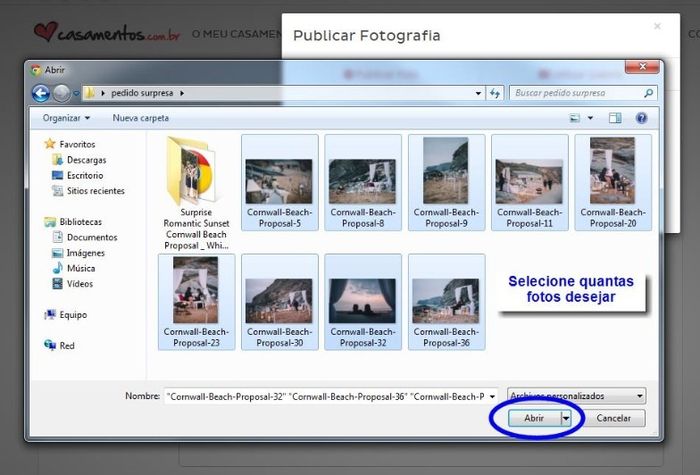Click the Descargas folder icon
The height and width of the screenshot is (475, 700).
pyautogui.click(x=57, y=160)
